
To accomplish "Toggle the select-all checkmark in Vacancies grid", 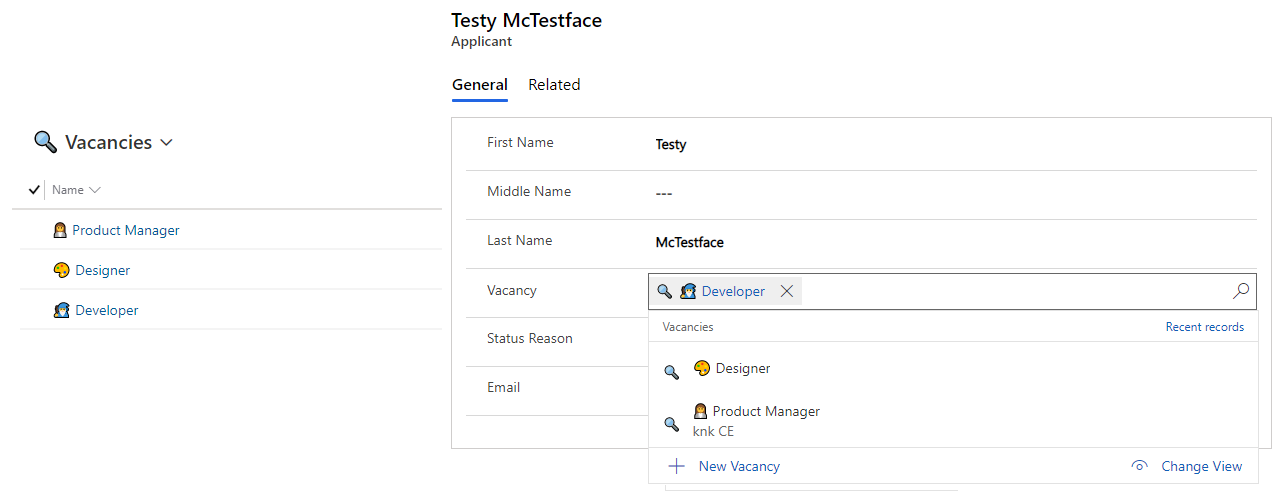I will pos(34,189).
